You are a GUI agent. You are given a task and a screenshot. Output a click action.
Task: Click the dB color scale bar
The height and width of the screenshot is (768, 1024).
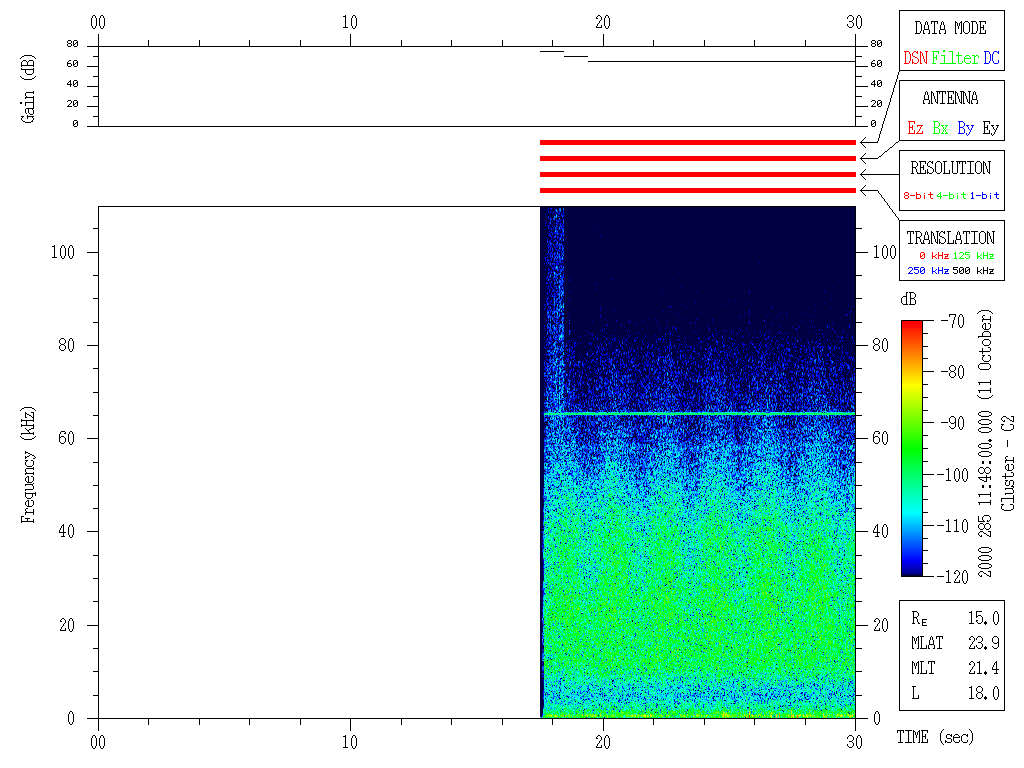(x=911, y=448)
